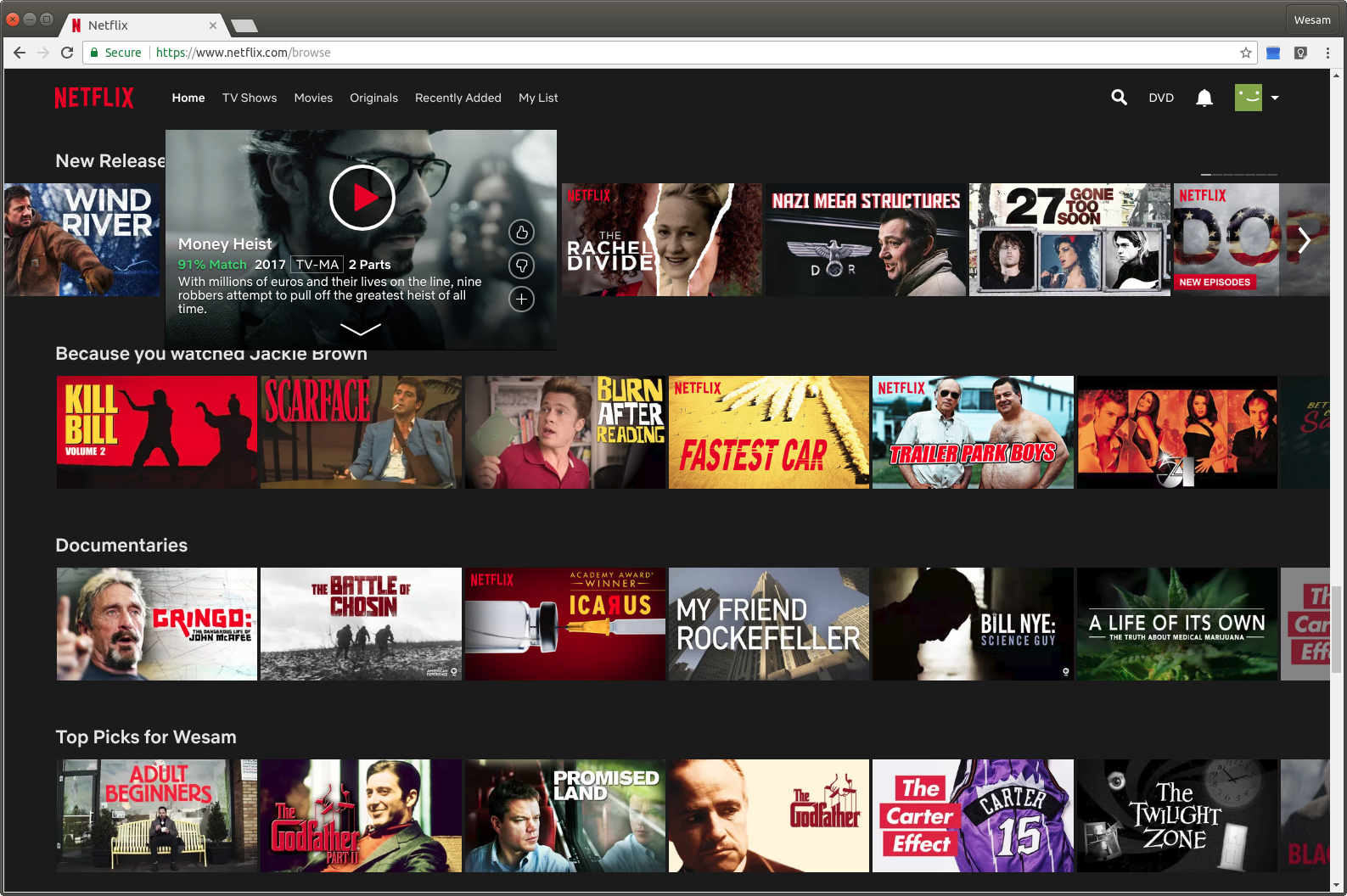This screenshot has height=896, width=1347.
Task: Click the Netflix logo
Action: click(x=94, y=98)
